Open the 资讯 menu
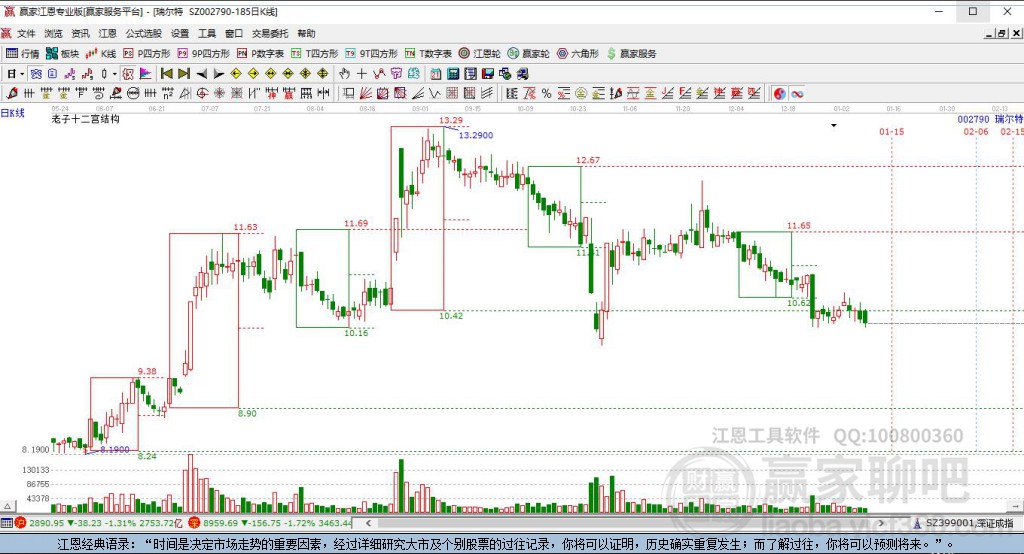Viewport: 1024px width, 554px height. [x=80, y=33]
